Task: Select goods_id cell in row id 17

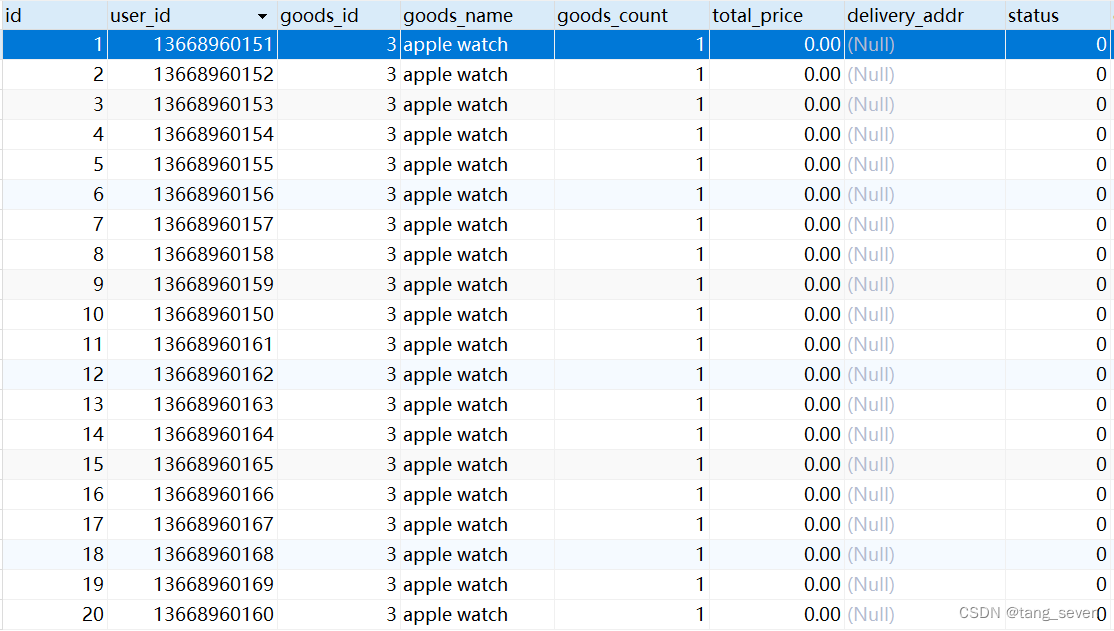Action: point(339,524)
